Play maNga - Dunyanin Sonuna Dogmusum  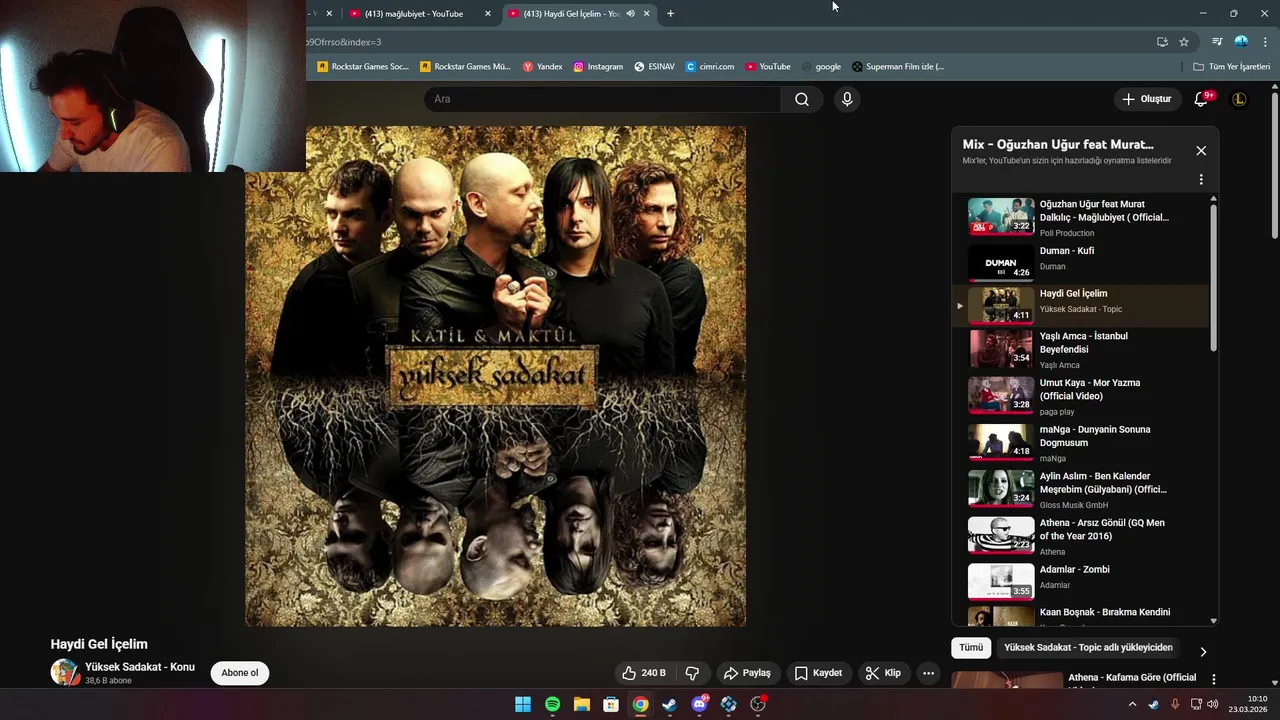(x=1081, y=443)
